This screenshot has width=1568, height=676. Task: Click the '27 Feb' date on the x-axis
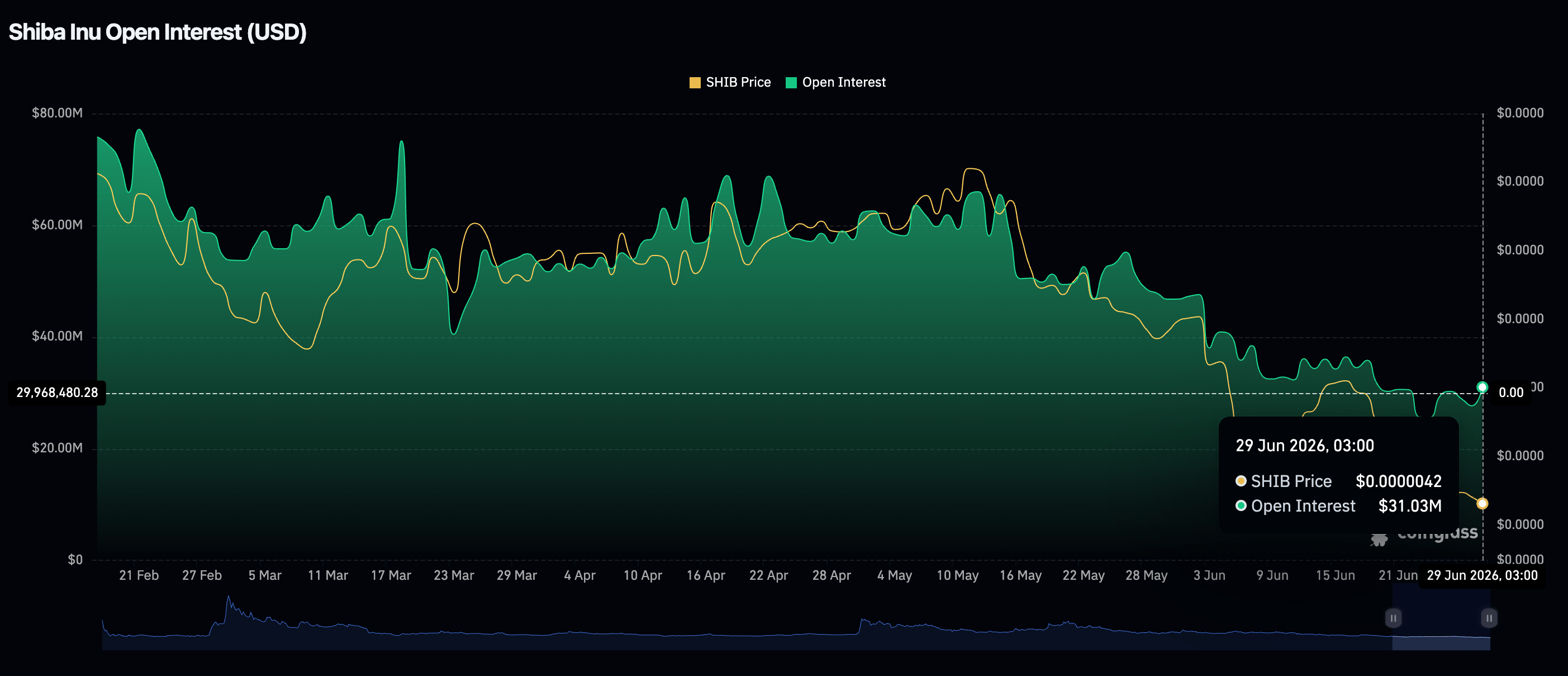(x=202, y=575)
